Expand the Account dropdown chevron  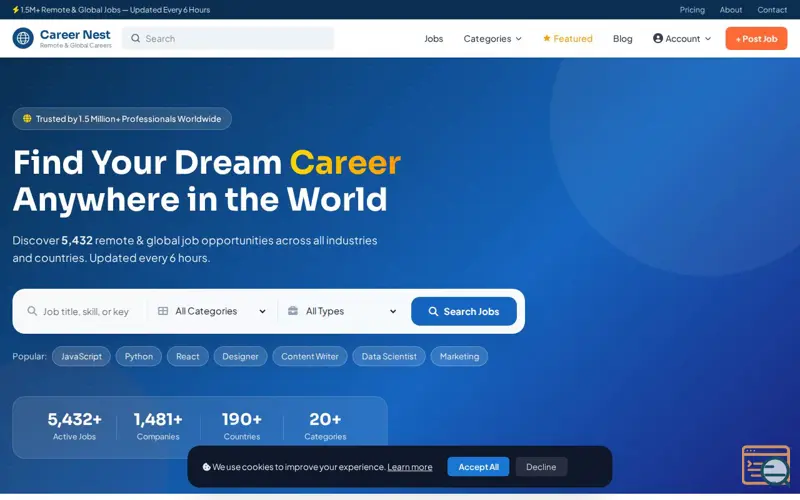coord(708,39)
